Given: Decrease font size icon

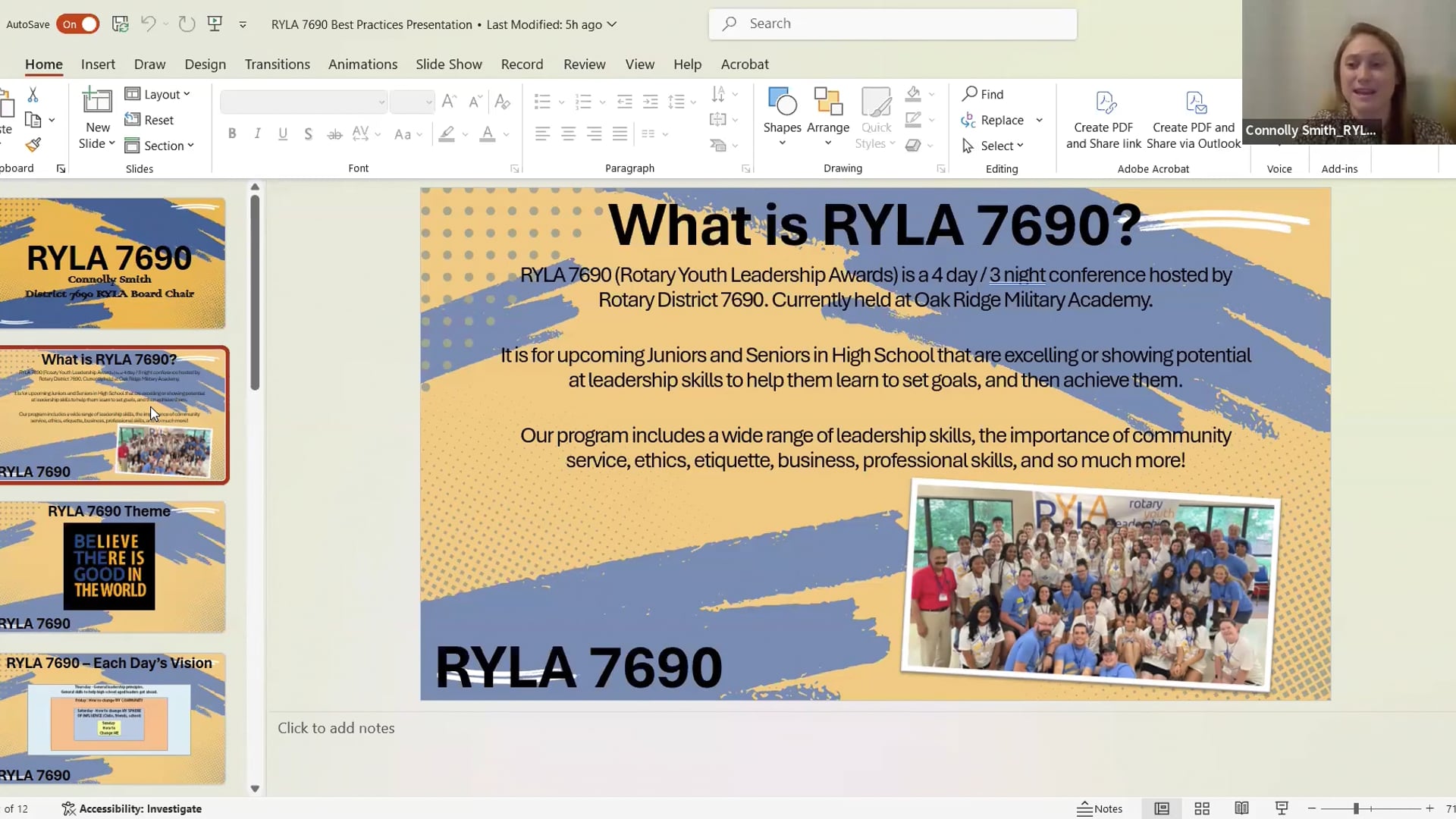Looking at the screenshot, I should [475, 102].
